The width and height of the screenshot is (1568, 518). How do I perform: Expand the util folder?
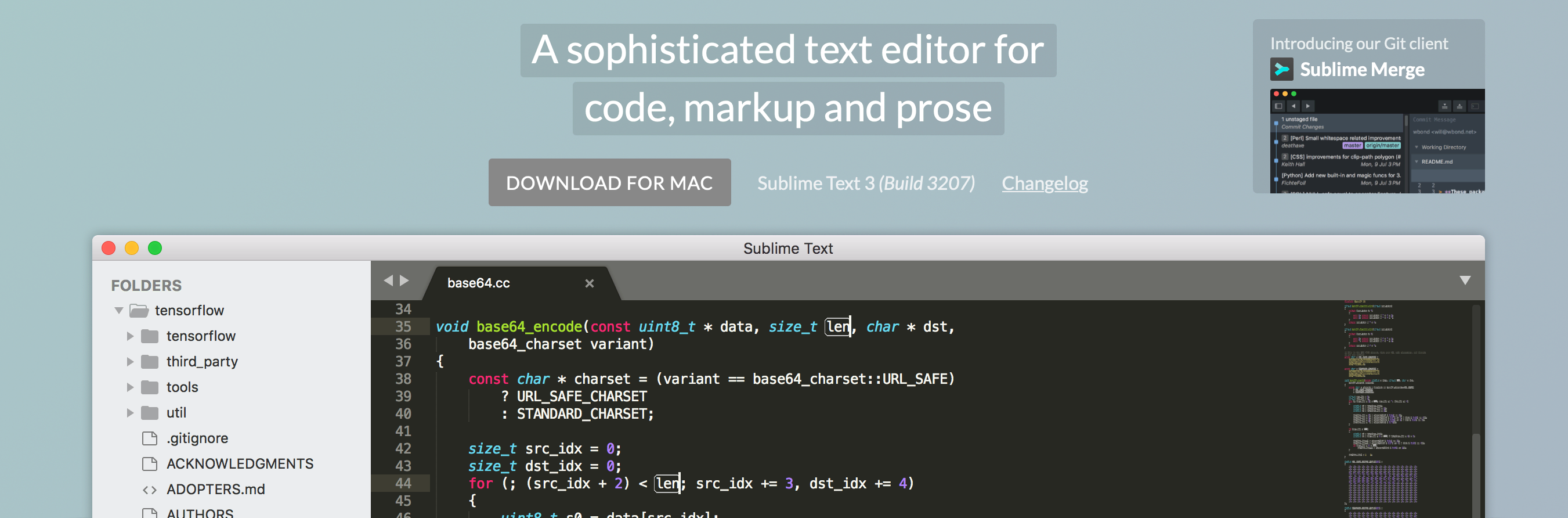(129, 412)
